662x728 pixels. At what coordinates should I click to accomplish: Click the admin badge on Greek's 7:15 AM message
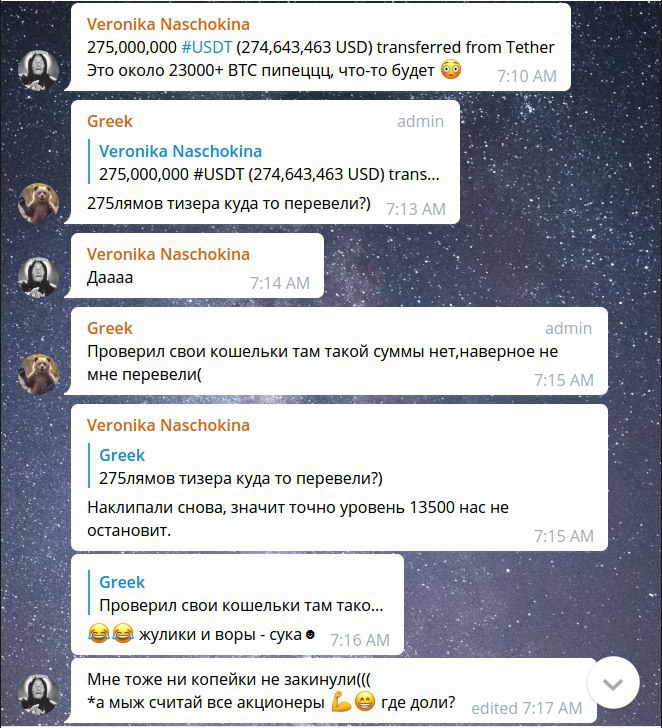[568, 328]
